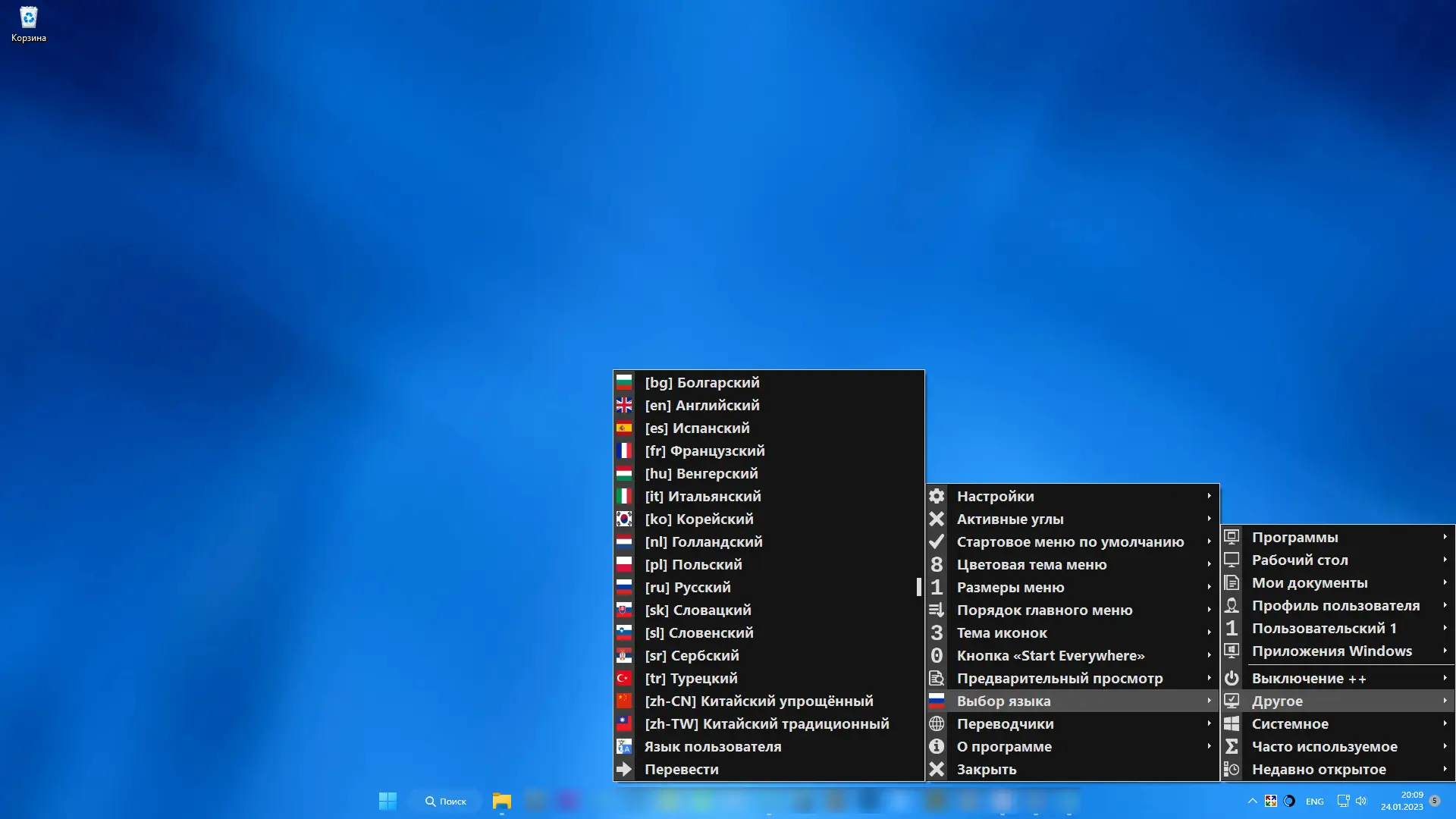Click the Перевести item

tap(681, 769)
